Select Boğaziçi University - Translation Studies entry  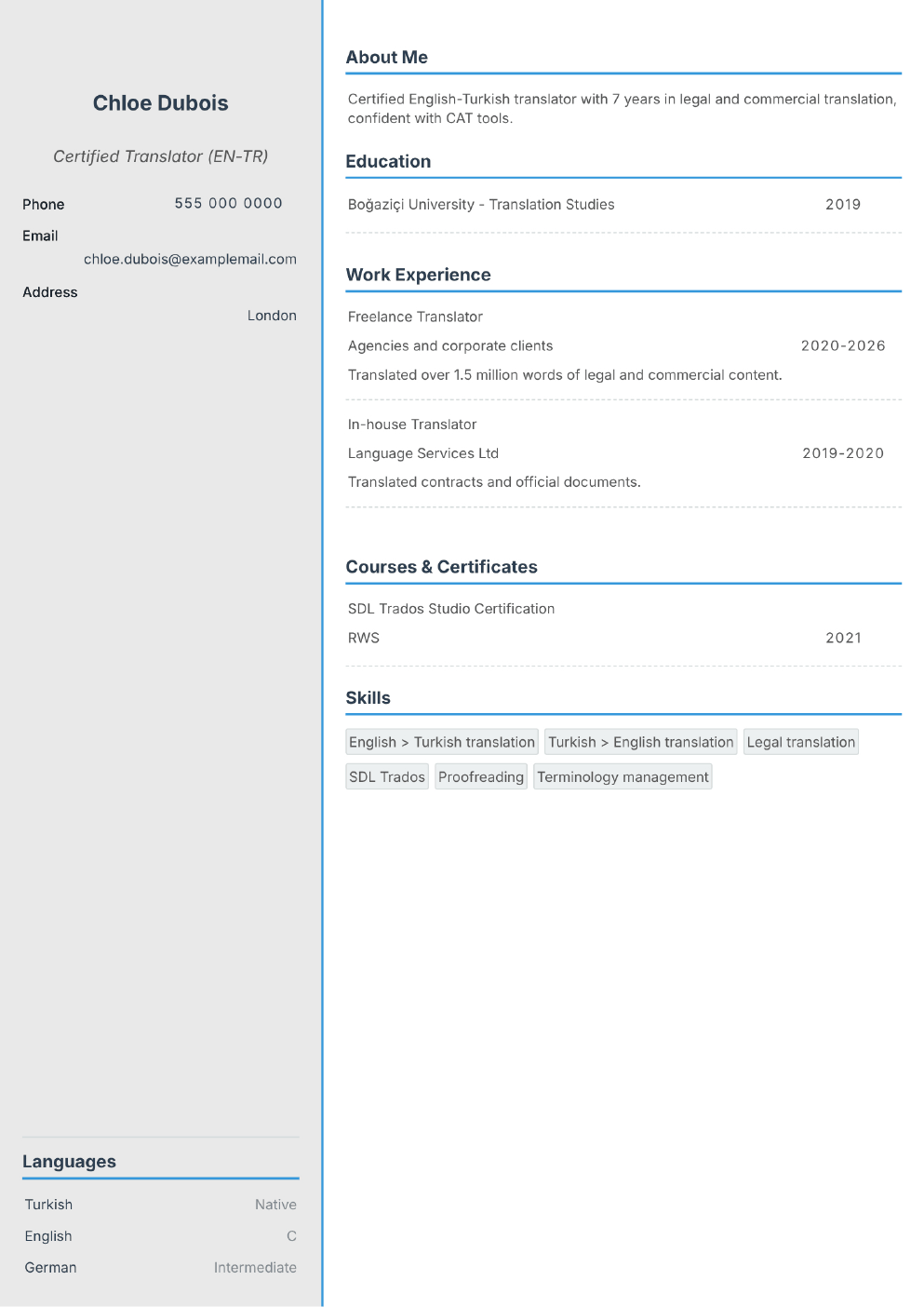pyautogui.click(x=481, y=205)
